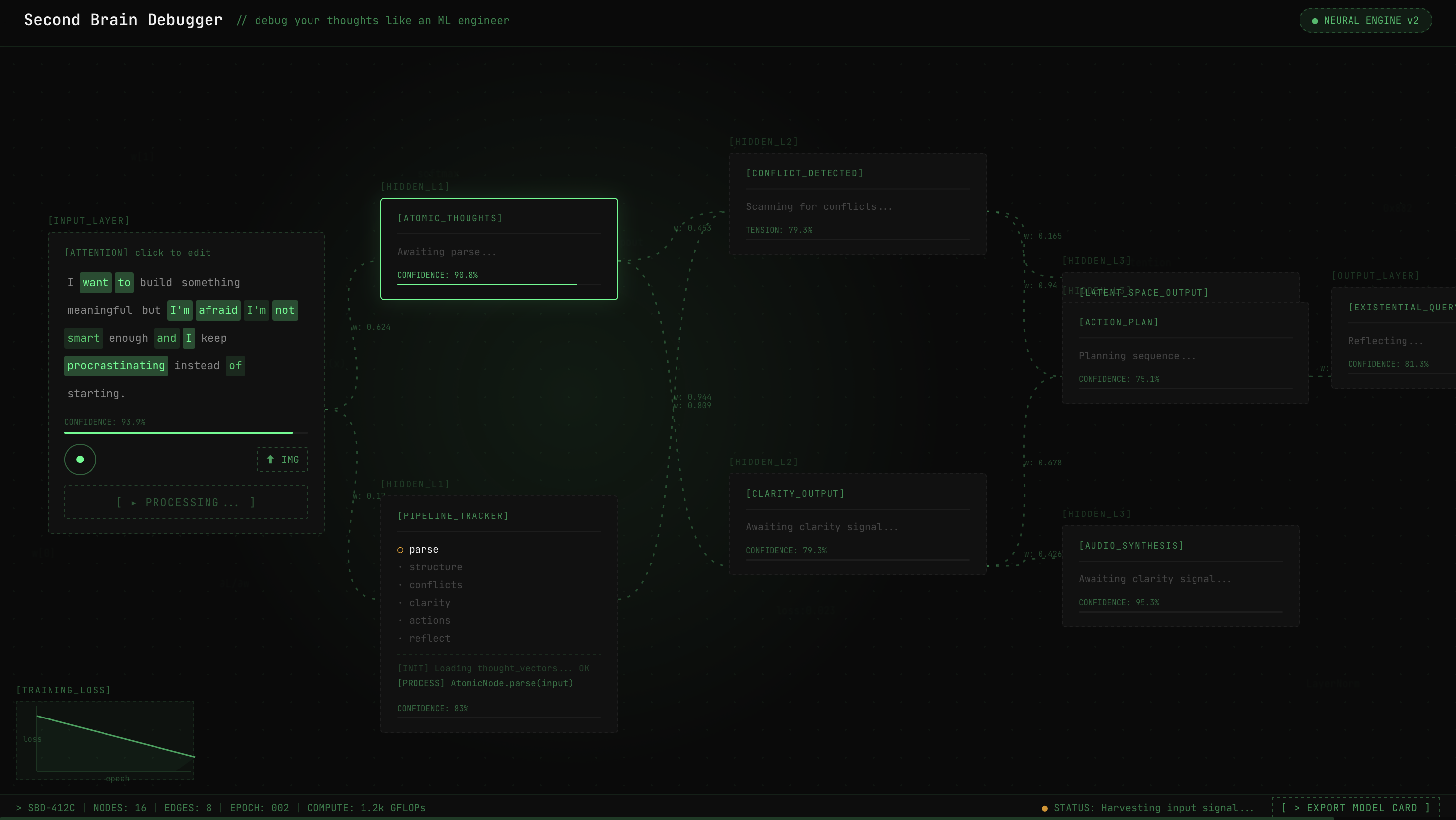Open the AUDIO_SYNTHESIS node card
1456x820 pixels.
tap(1180, 576)
